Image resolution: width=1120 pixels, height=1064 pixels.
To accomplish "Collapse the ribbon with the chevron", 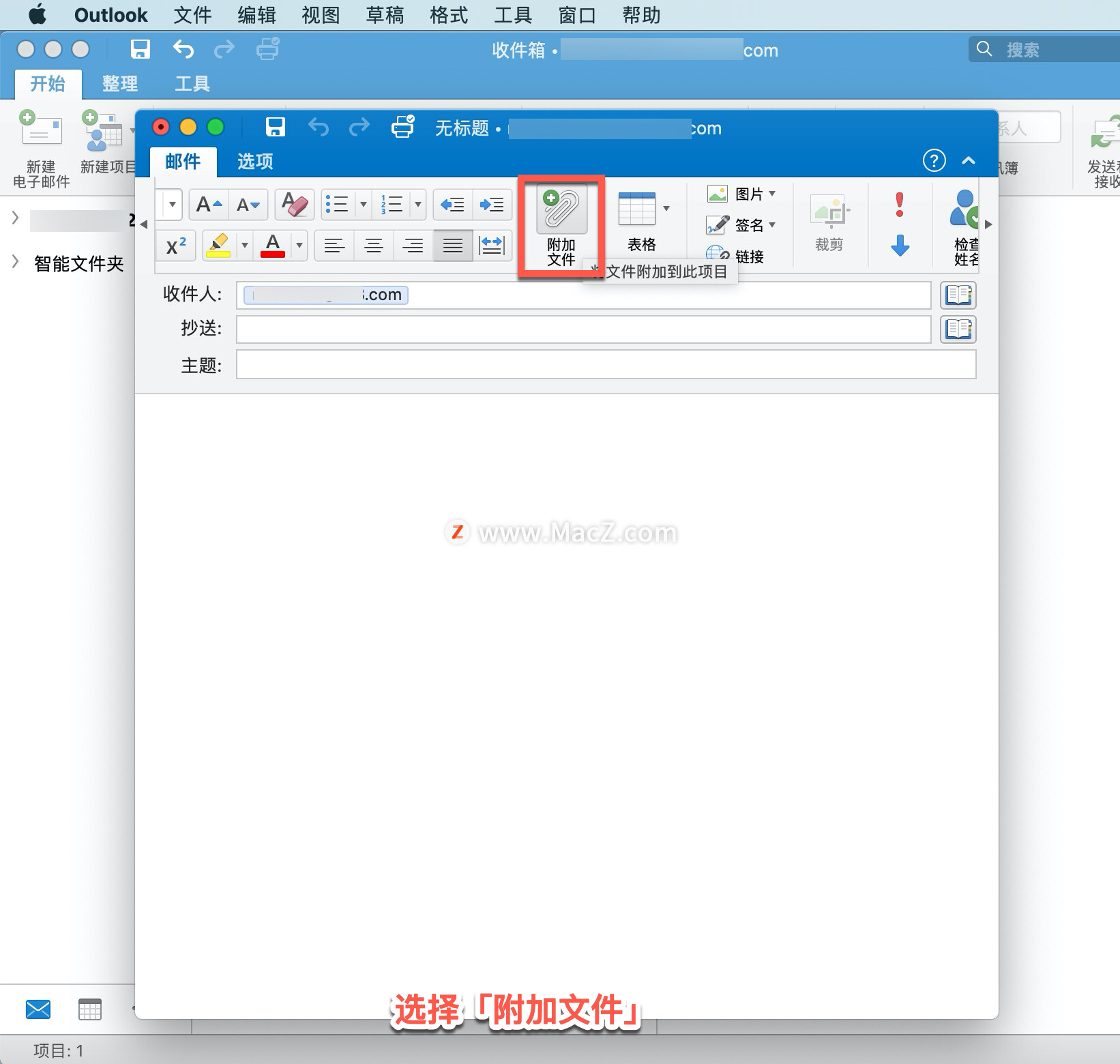I will coord(969,161).
